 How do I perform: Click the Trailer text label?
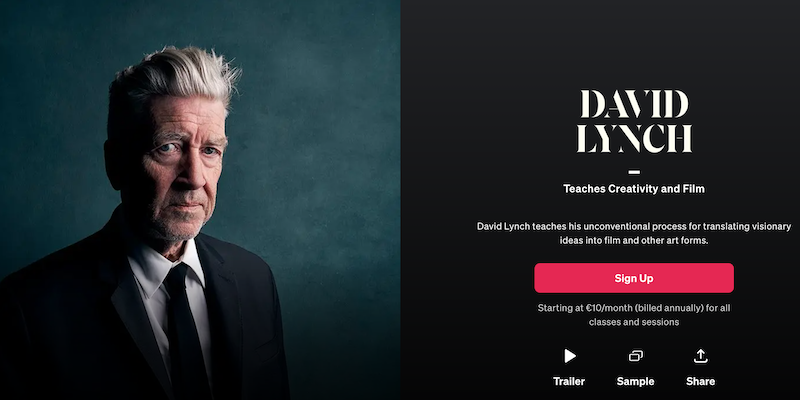[569, 381]
